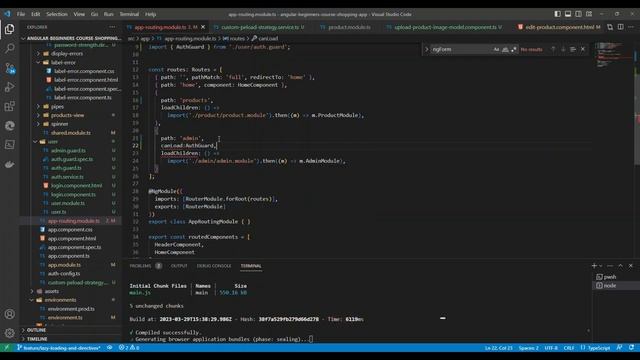Open terminal launch profile dropdown
640x360 pixels.
coord(601,266)
